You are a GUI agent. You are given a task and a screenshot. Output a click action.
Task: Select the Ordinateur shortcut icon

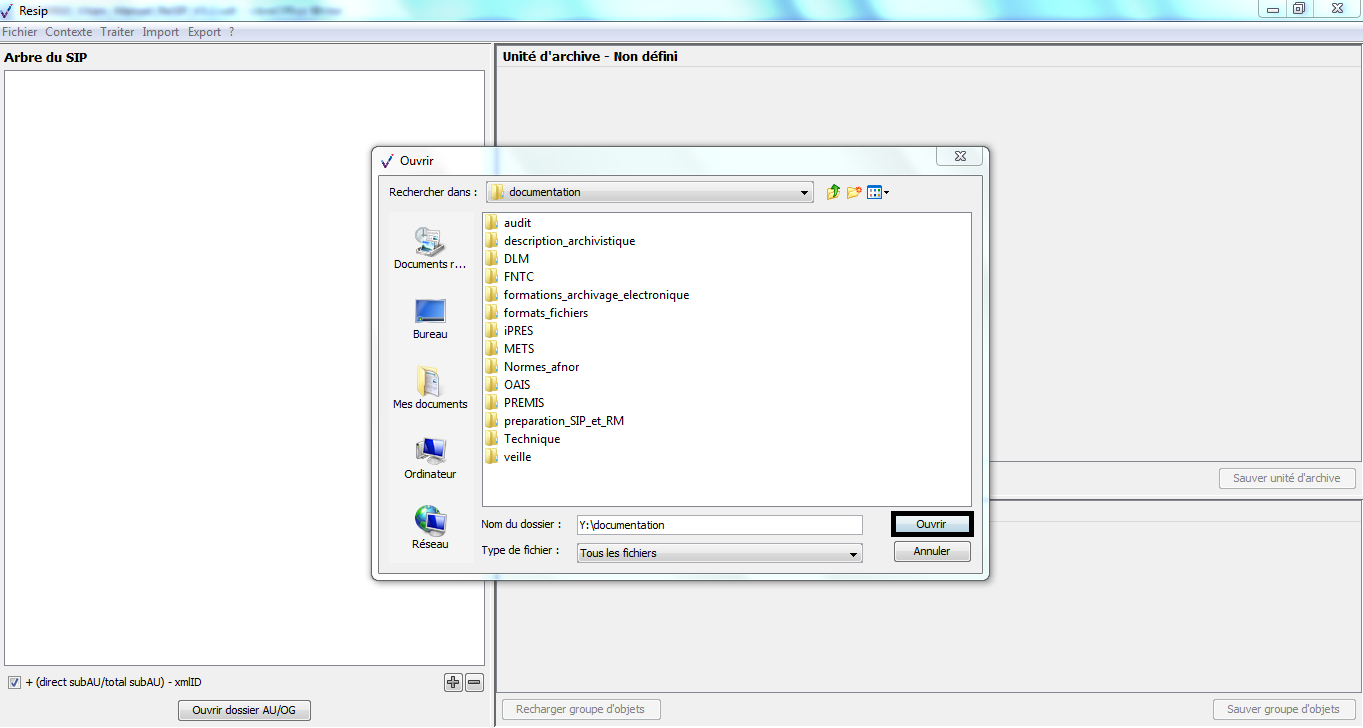point(430,452)
